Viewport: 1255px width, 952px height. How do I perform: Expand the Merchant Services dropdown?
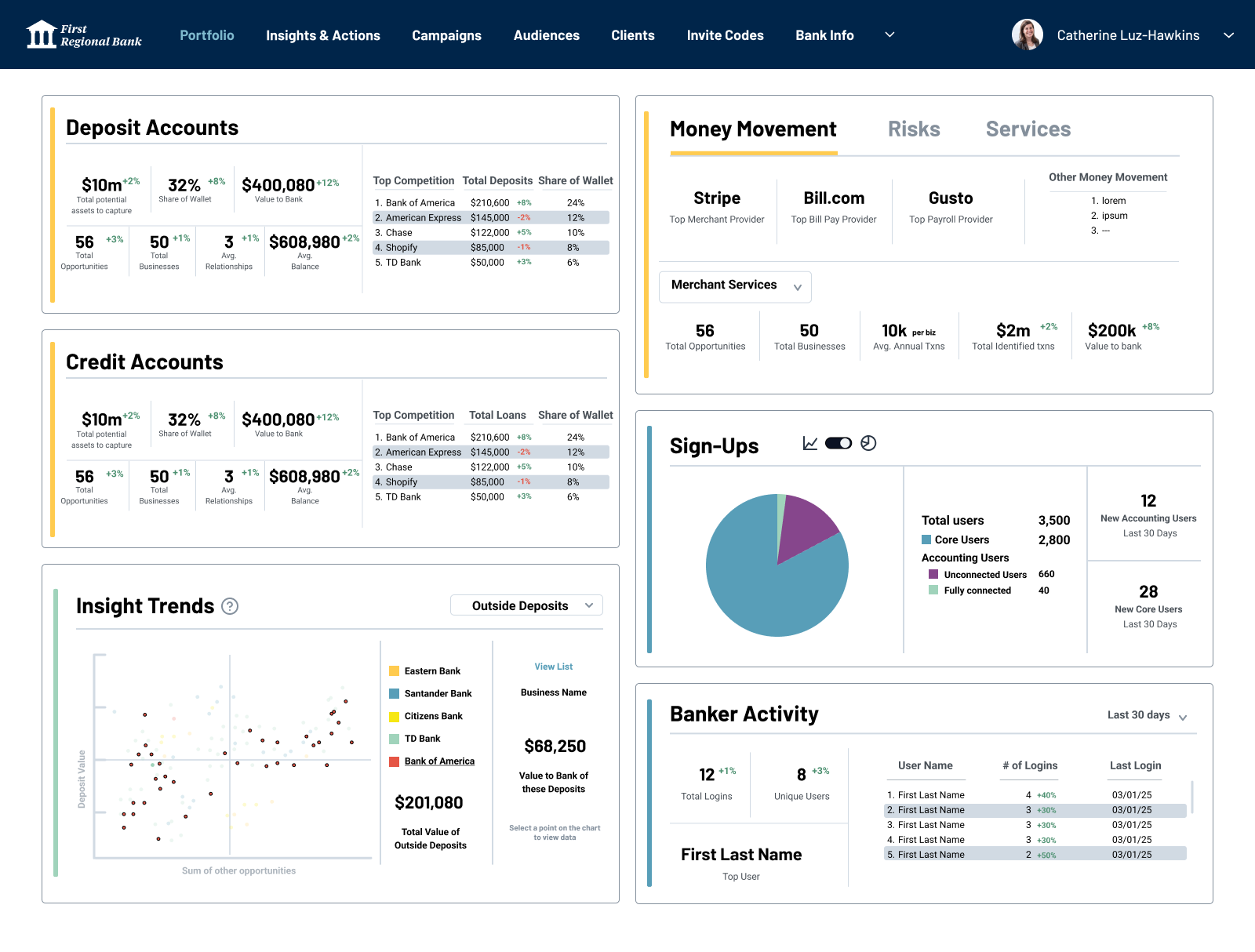coord(735,286)
